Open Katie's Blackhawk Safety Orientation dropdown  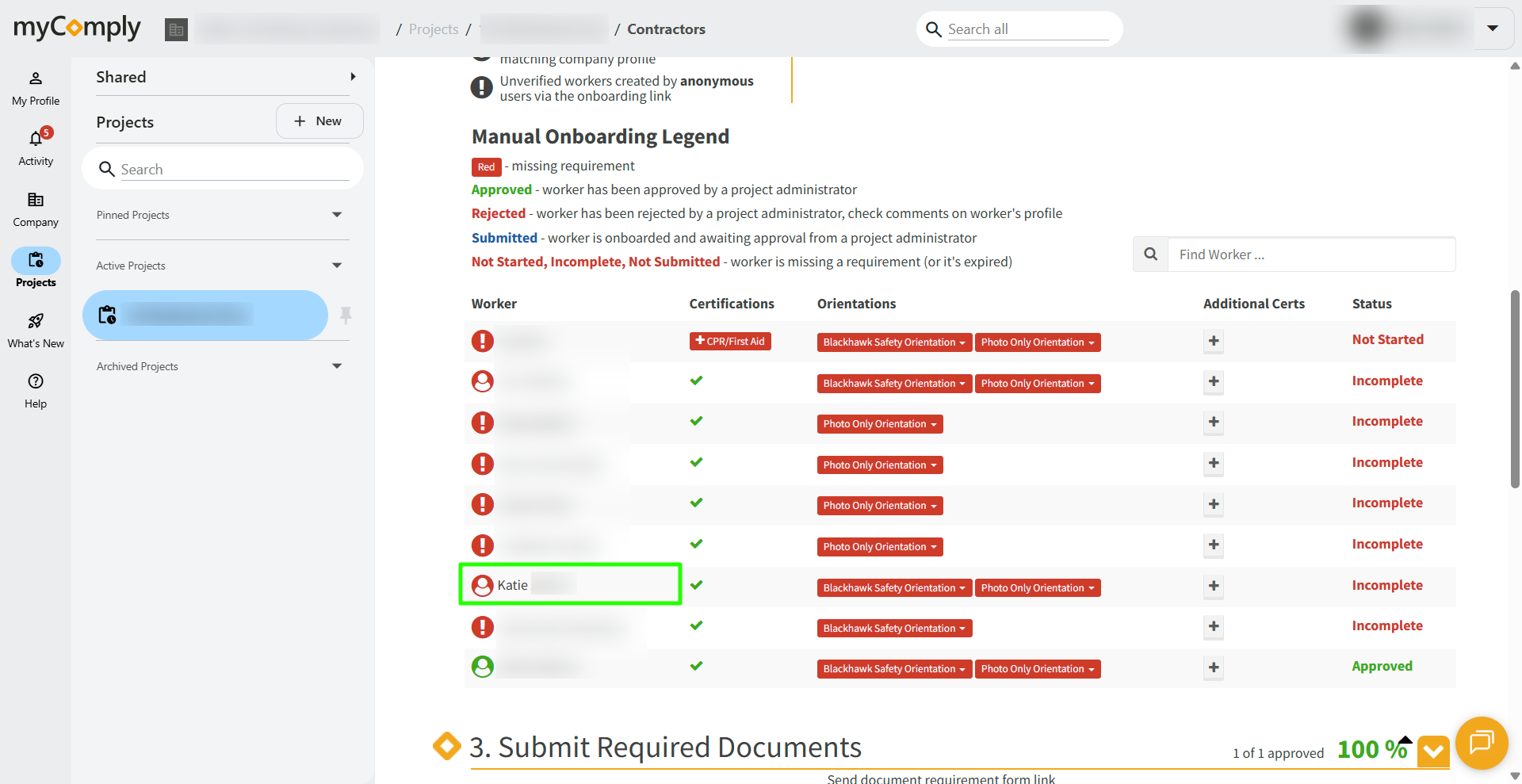pyautogui.click(x=894, y=588)
